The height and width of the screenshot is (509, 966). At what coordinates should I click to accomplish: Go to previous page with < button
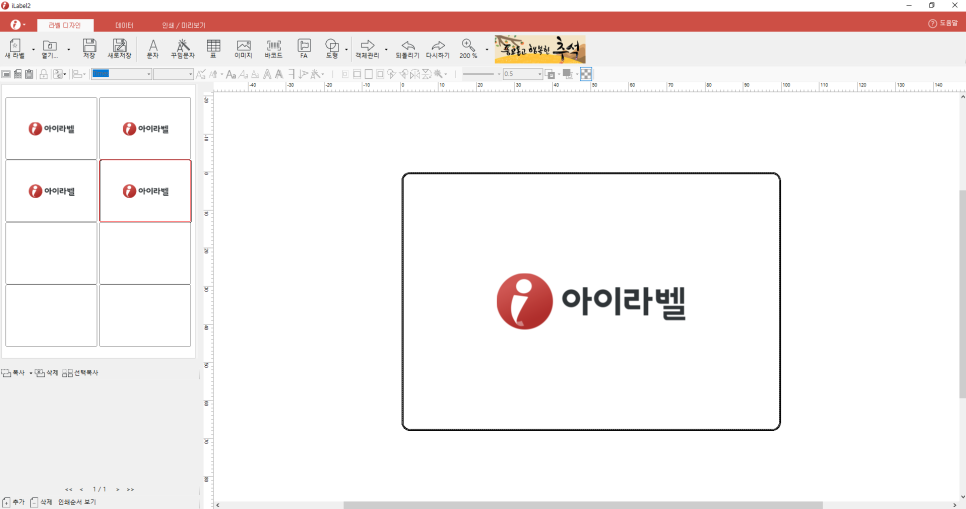point(81,489)
